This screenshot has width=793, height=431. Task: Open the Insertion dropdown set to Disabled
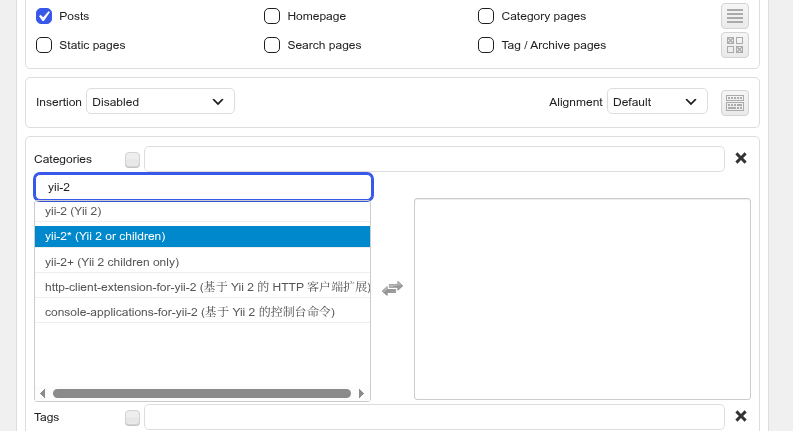[x=160, y=102]
